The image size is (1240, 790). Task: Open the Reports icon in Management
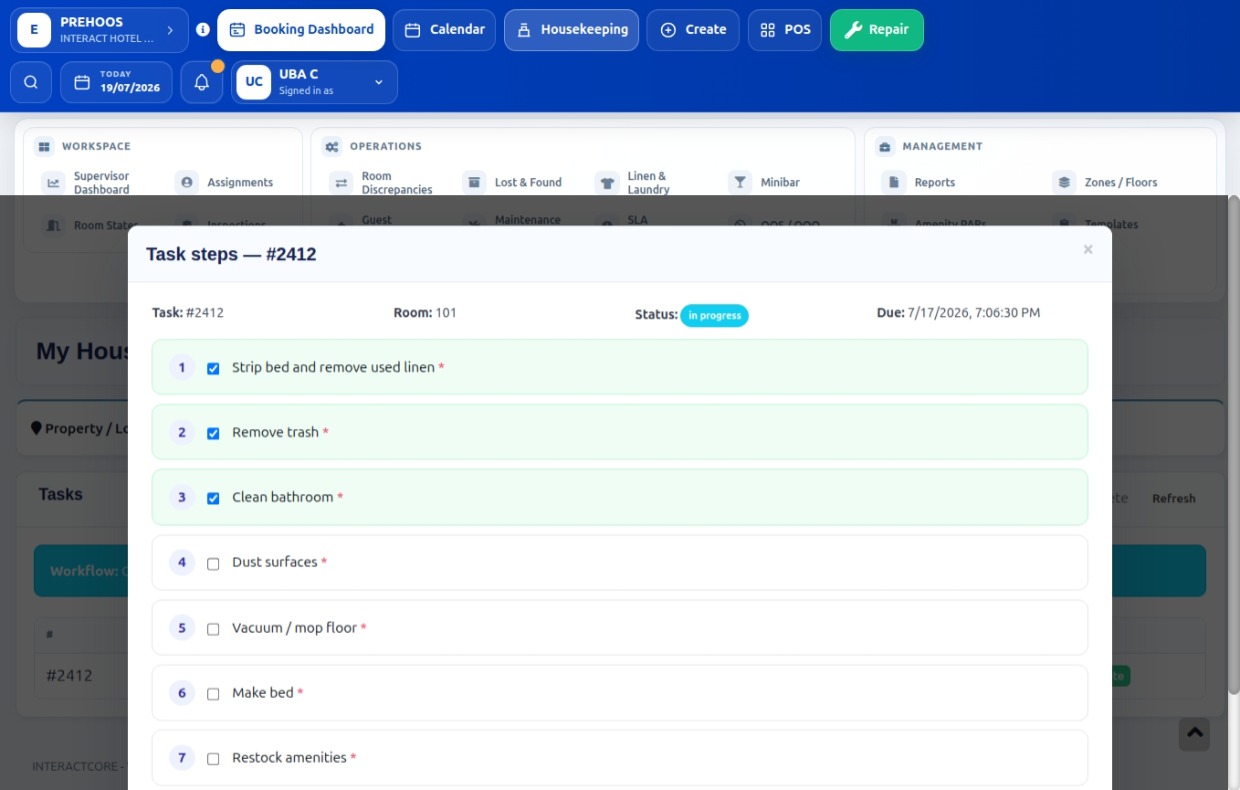coord(893,182)
